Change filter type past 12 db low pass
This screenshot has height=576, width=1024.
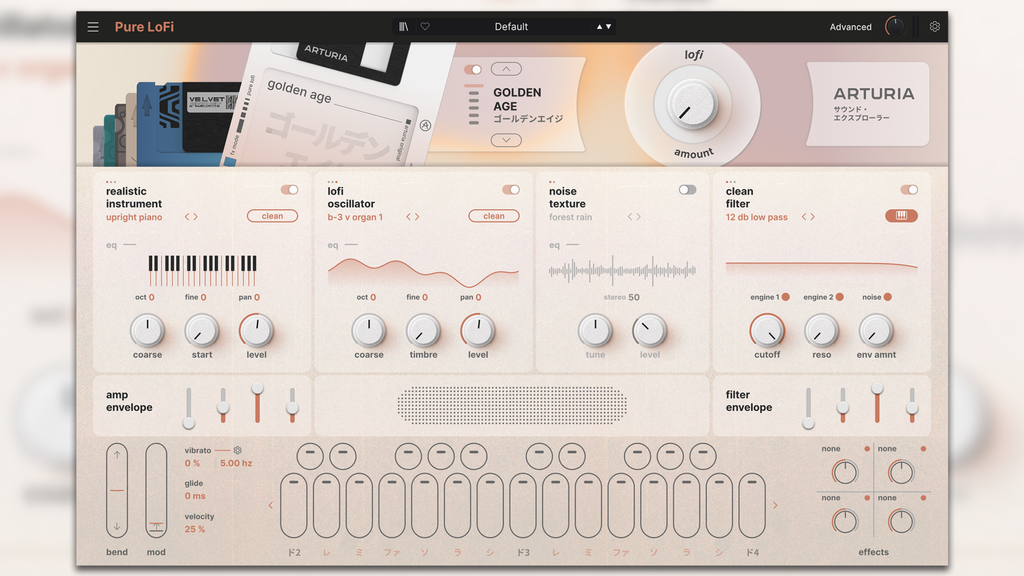(812, 215)
